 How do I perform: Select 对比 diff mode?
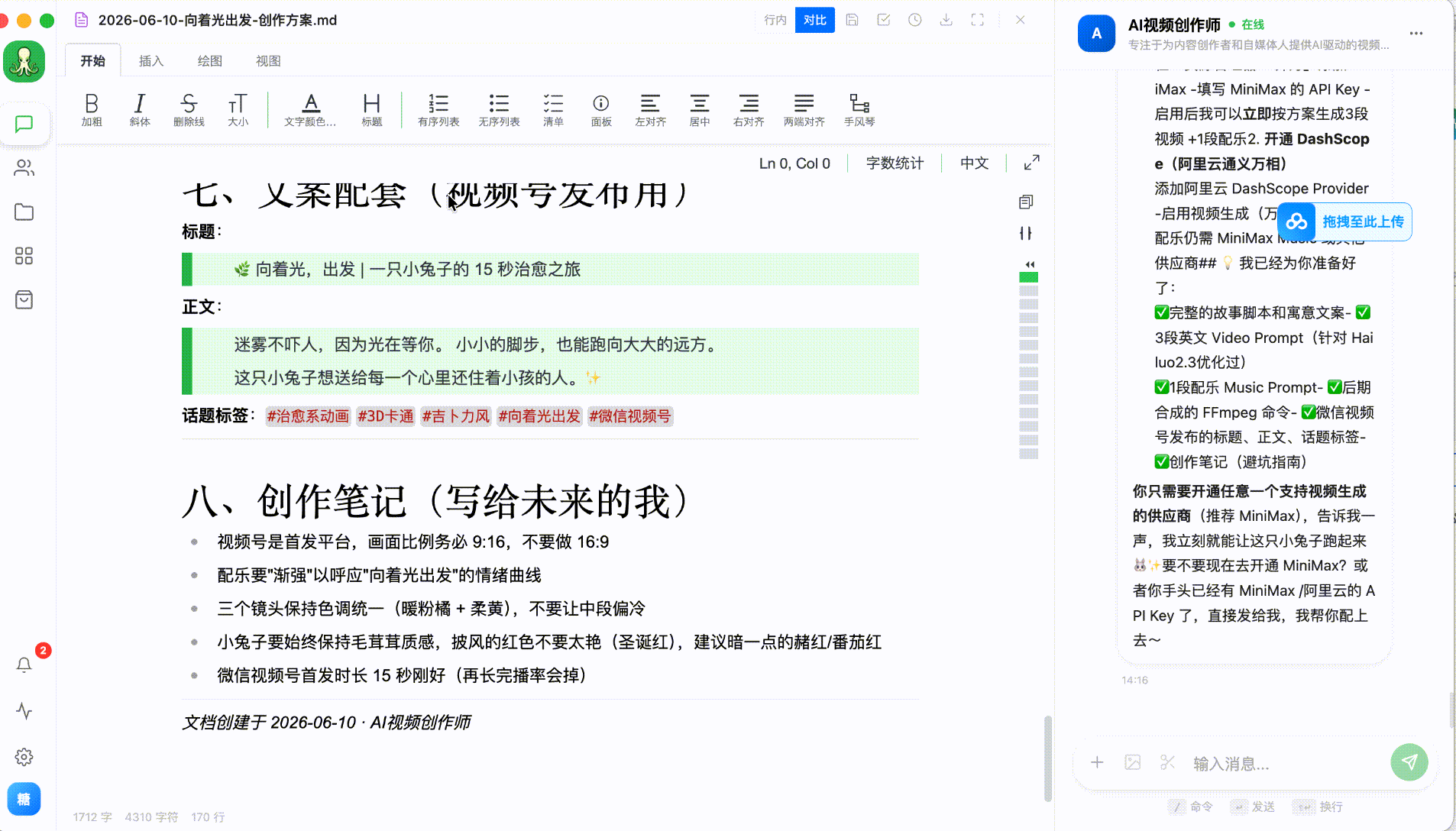click(814, 20)
